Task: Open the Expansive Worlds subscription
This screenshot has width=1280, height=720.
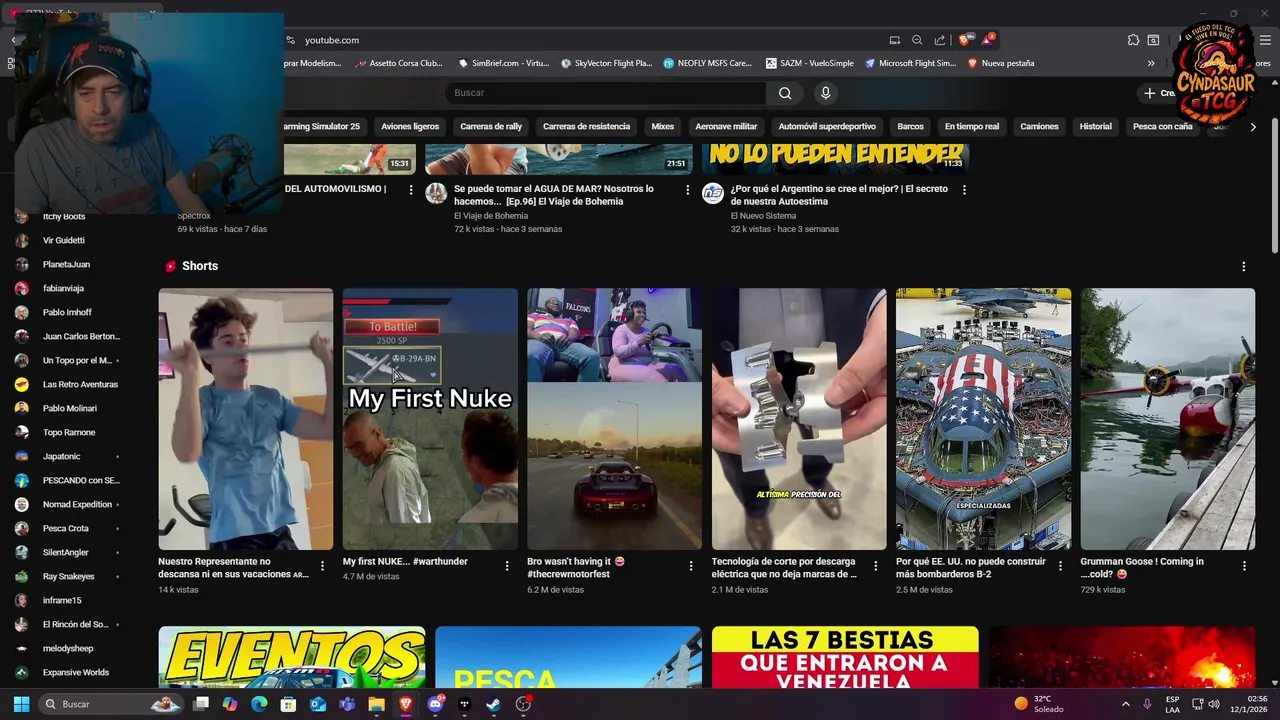Action: pyautogui.click(x=75, y=672)
